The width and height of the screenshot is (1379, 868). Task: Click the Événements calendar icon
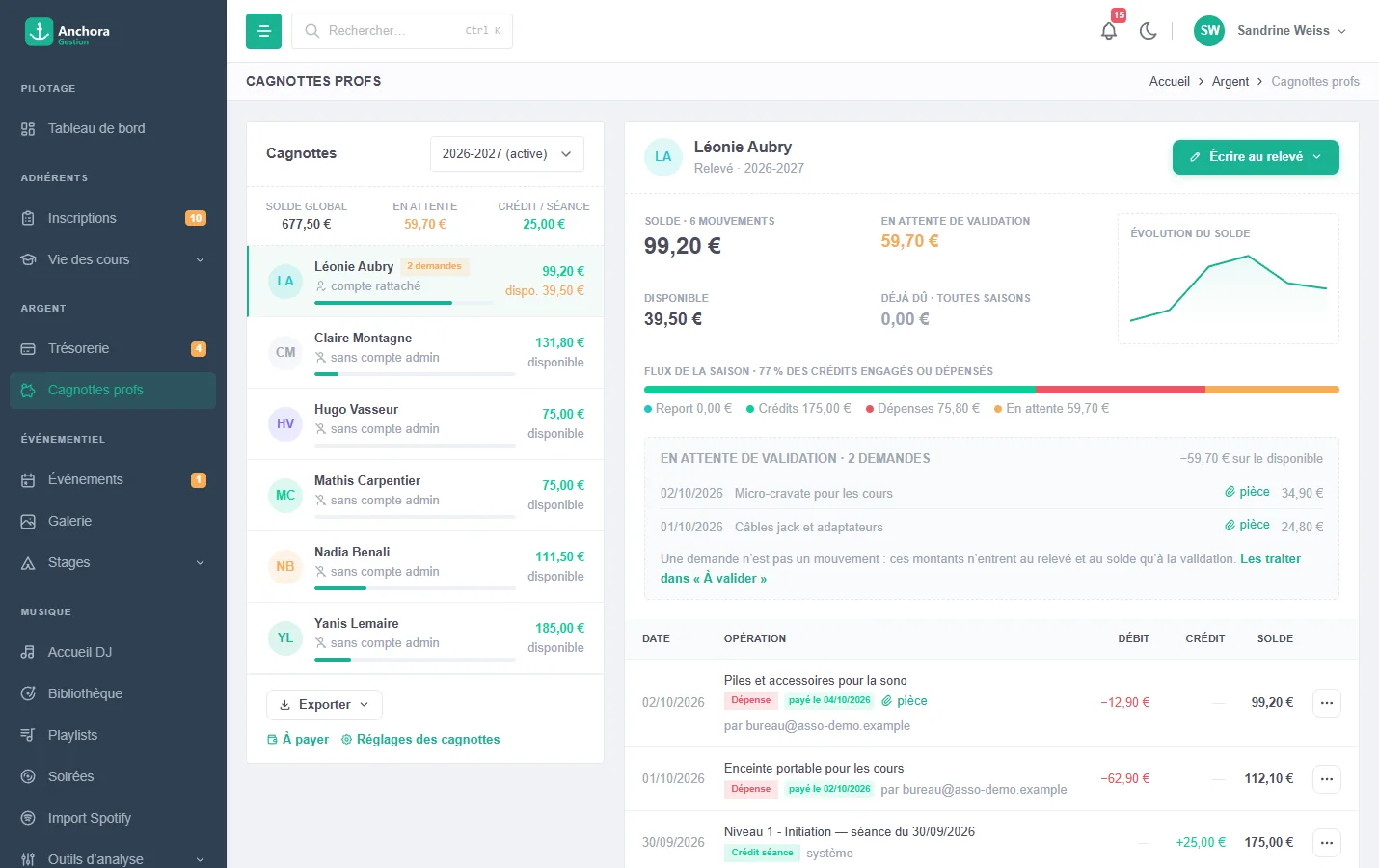28,479
